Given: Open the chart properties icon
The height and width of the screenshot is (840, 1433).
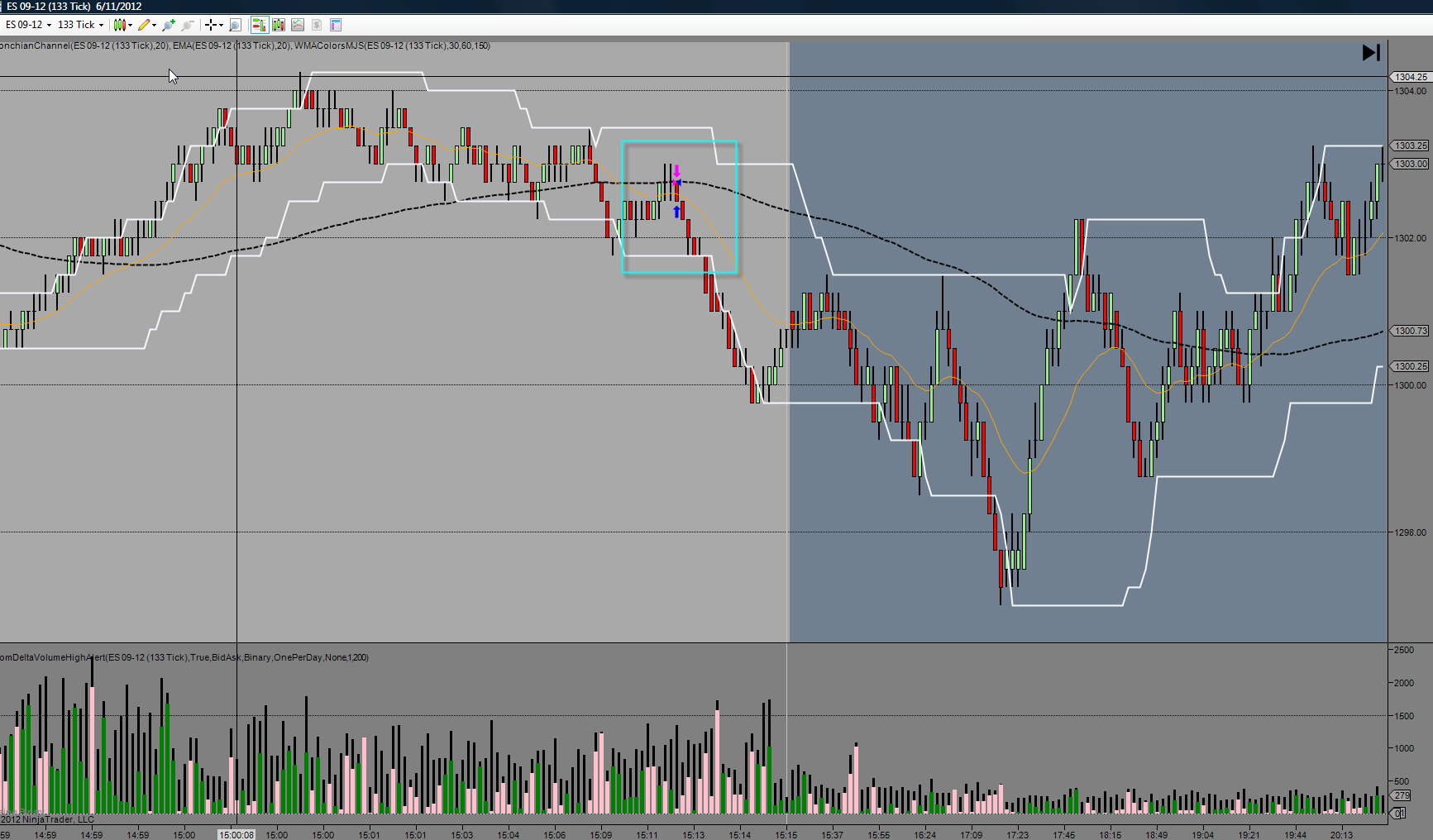Looking at the screenshot, I should (x=336, y=25).
